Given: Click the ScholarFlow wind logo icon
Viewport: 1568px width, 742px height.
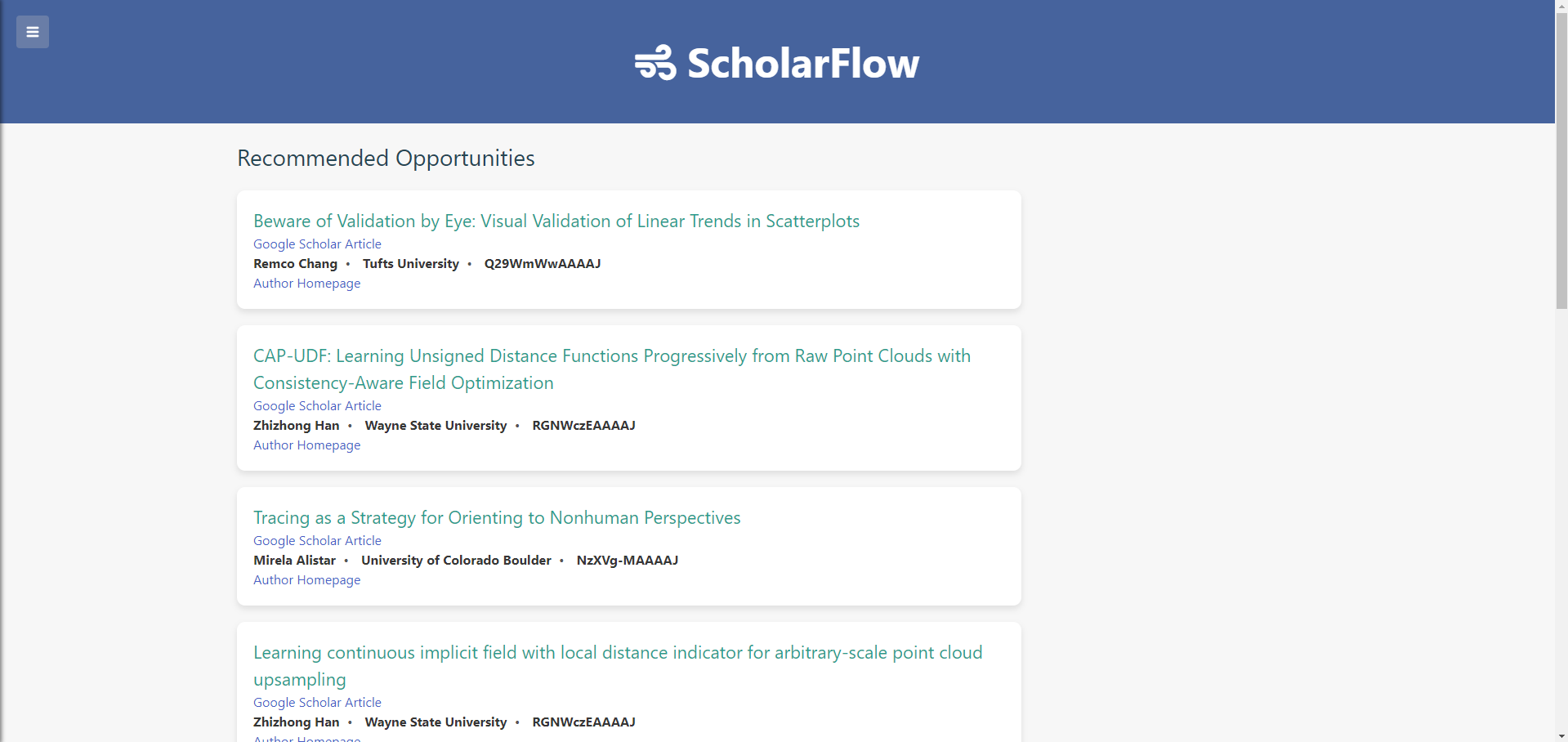Looking at the screenshot, I should [655, 63].
